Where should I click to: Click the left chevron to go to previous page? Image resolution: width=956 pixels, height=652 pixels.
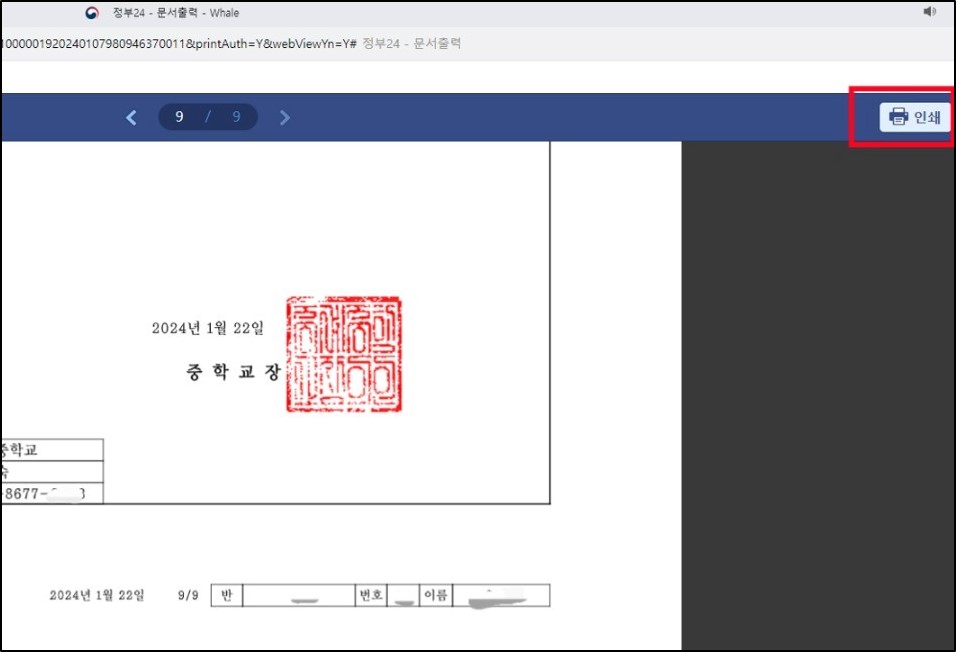click(131, 117)
